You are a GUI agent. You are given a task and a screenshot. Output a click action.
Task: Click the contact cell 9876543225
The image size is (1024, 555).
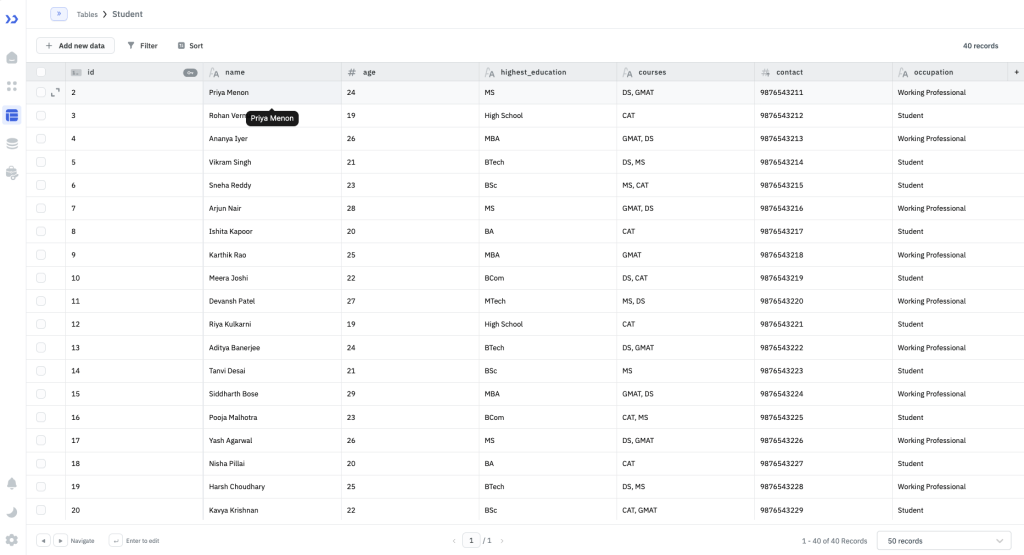824,417
